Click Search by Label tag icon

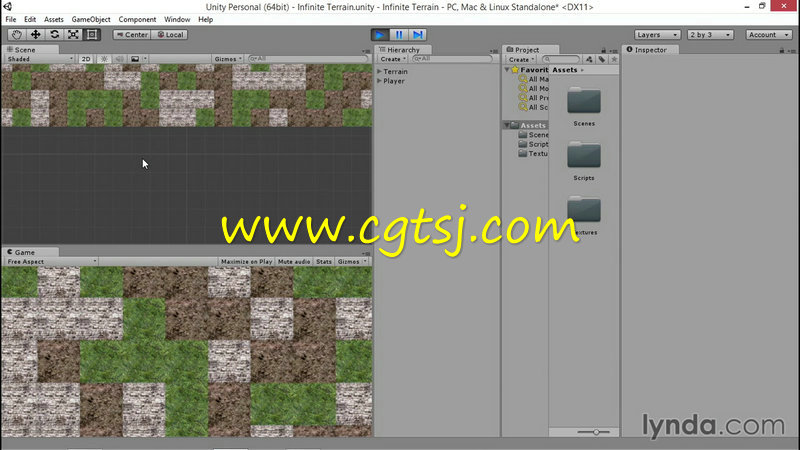[x=602, y=60]
